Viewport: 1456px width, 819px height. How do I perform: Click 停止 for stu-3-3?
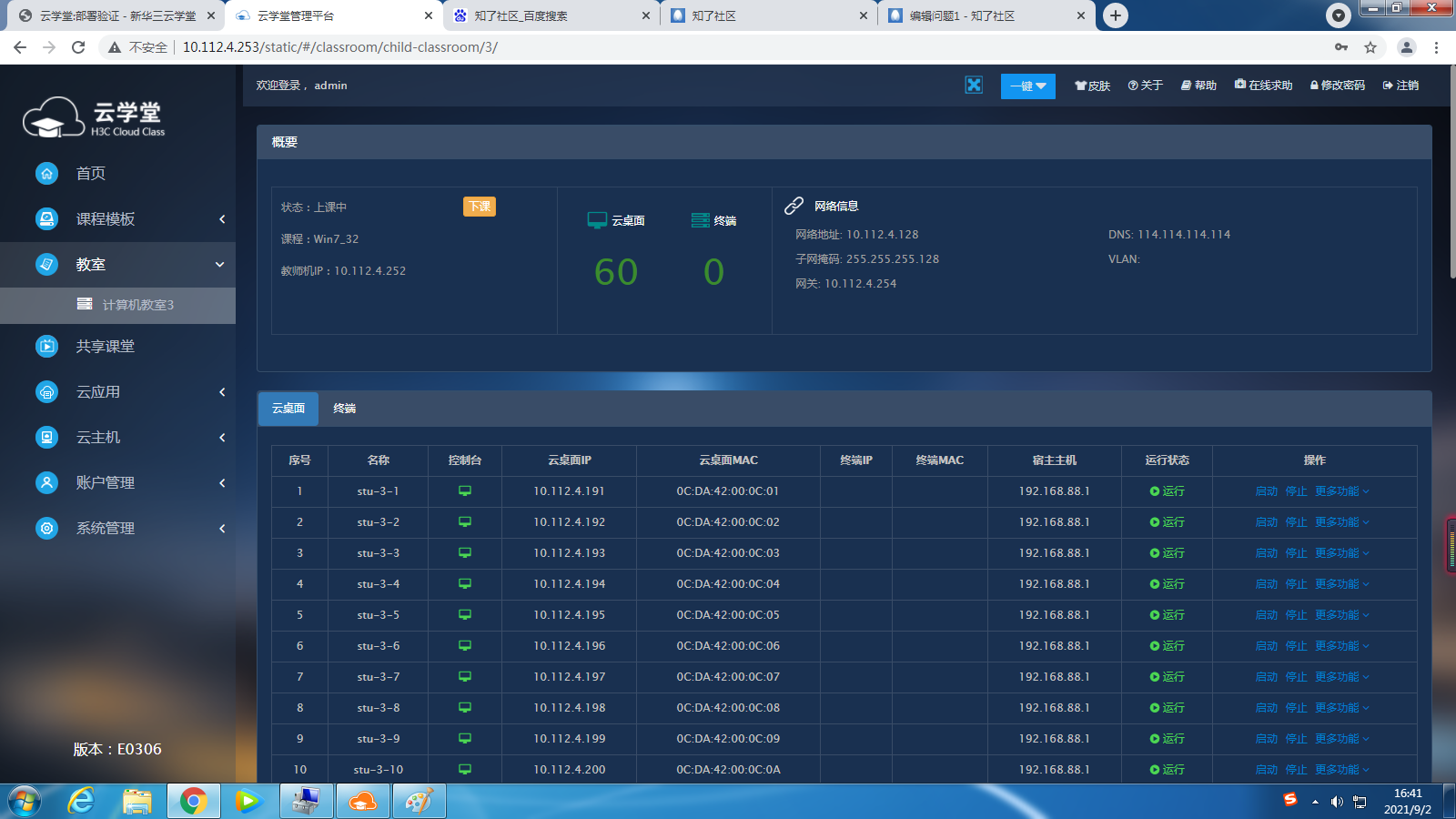pyautogui.click(x=1296, y=553)
